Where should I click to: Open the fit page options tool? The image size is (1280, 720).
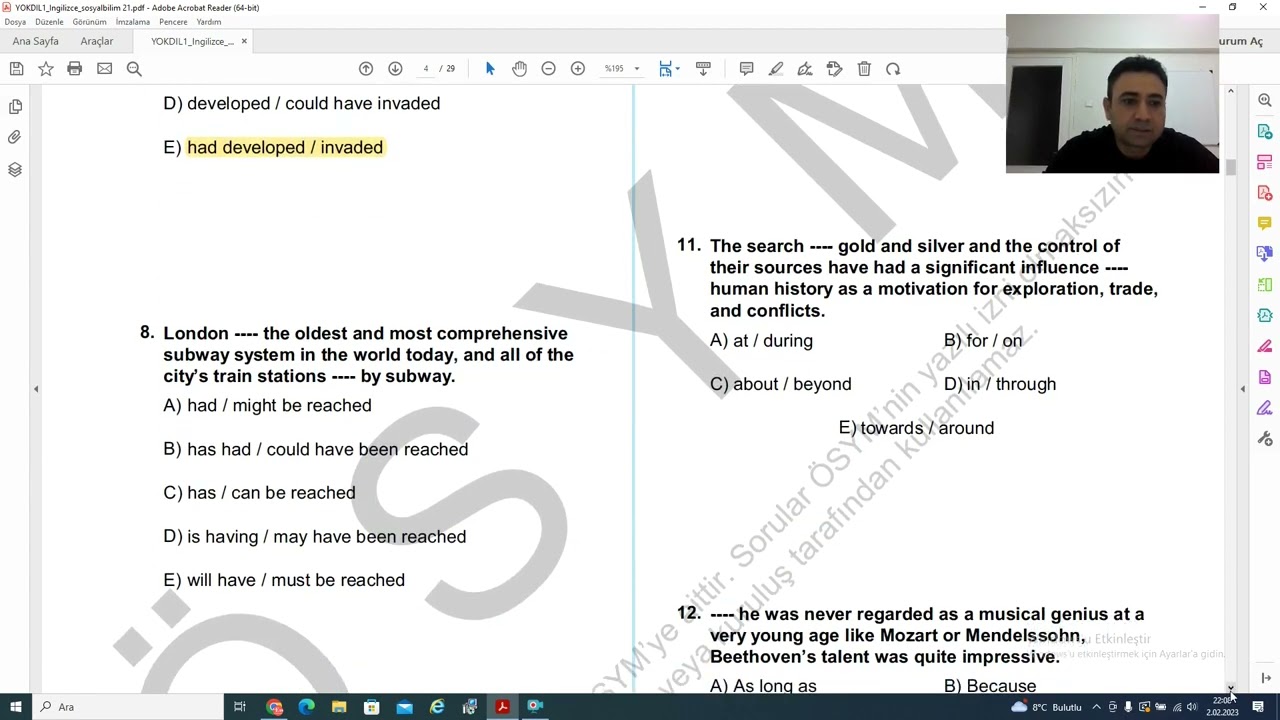click(668, 69)
